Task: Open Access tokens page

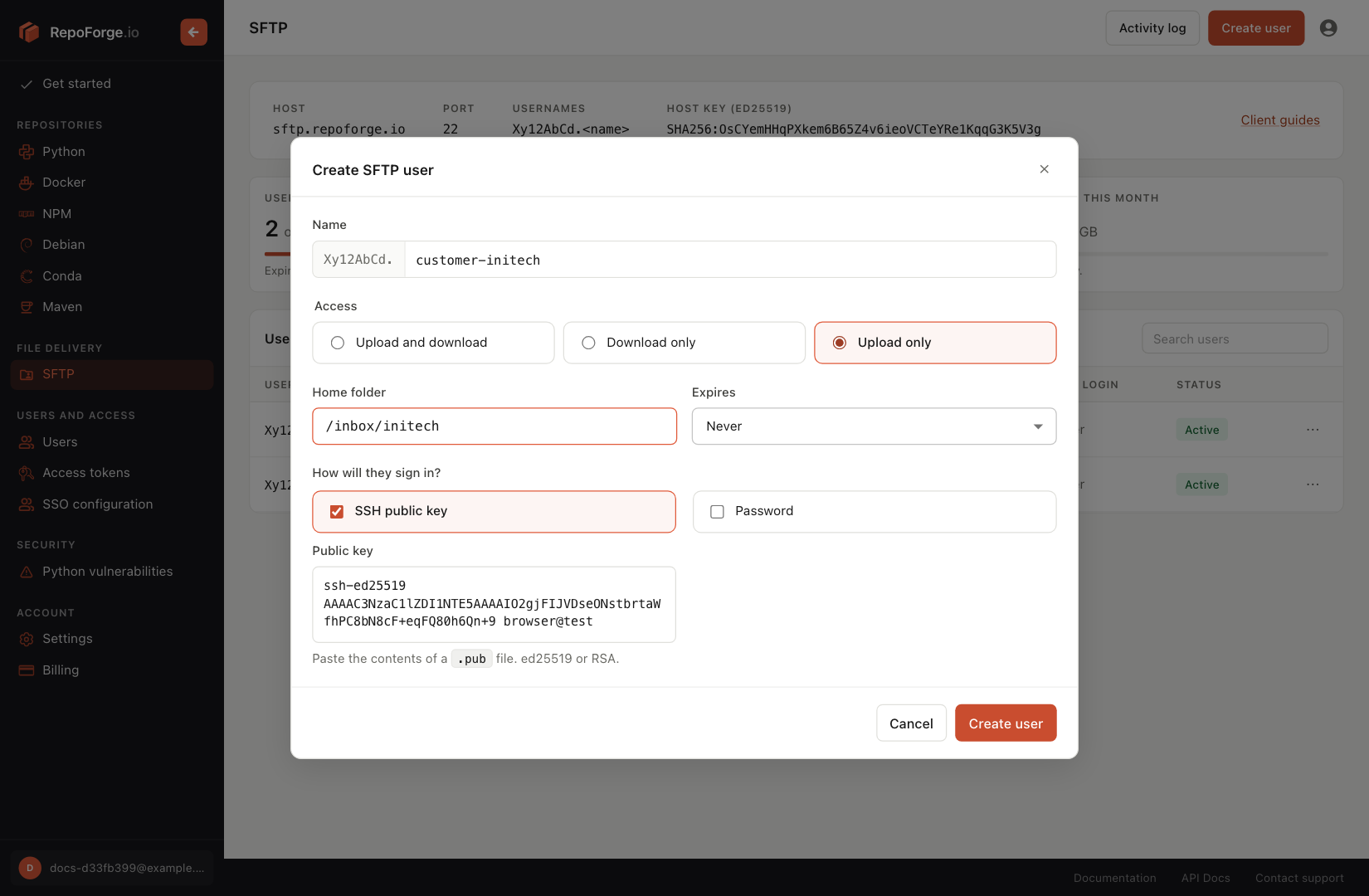Action: (x=86, y=473)
